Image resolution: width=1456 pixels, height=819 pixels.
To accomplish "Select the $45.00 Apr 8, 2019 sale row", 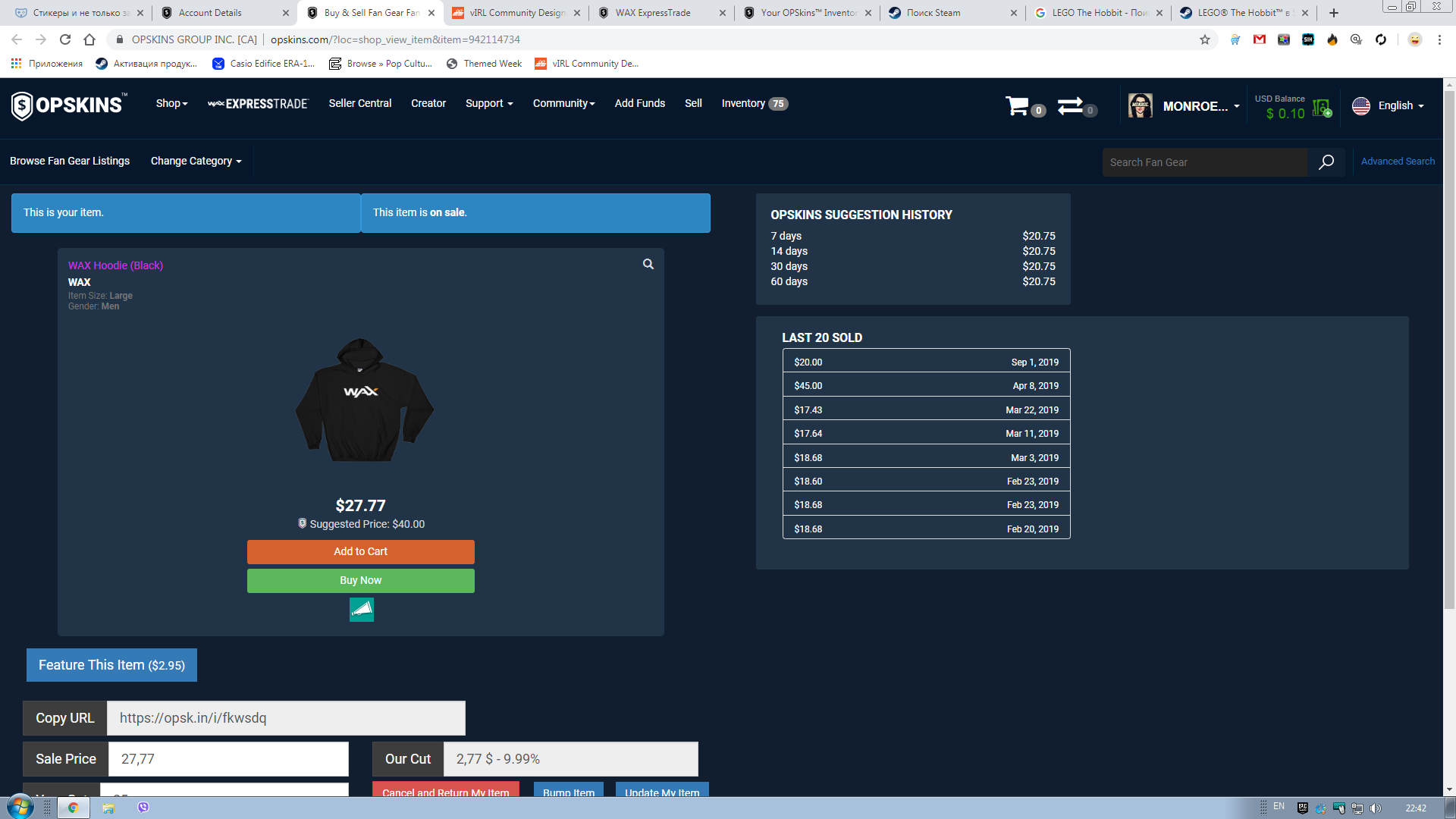I will [926, 386].
